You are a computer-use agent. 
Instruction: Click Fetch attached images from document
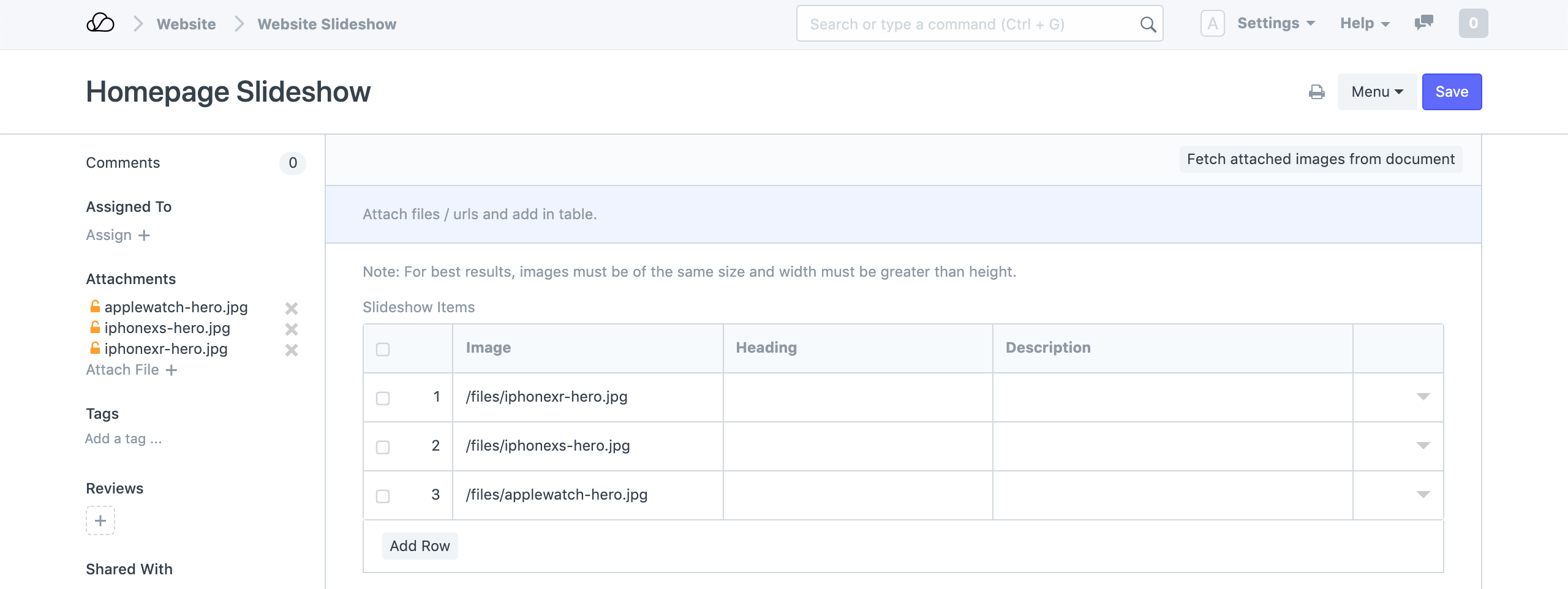1321,159
